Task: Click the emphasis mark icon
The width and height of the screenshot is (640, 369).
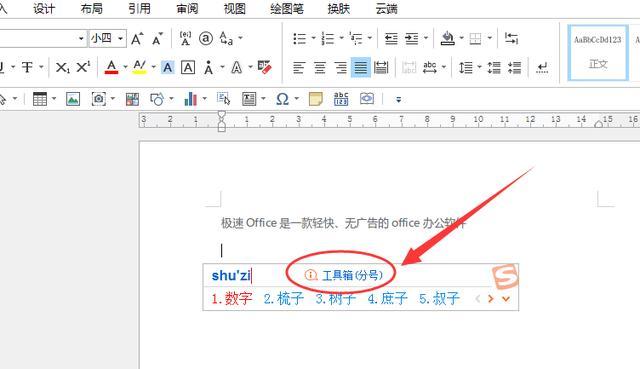Action: 209,67
